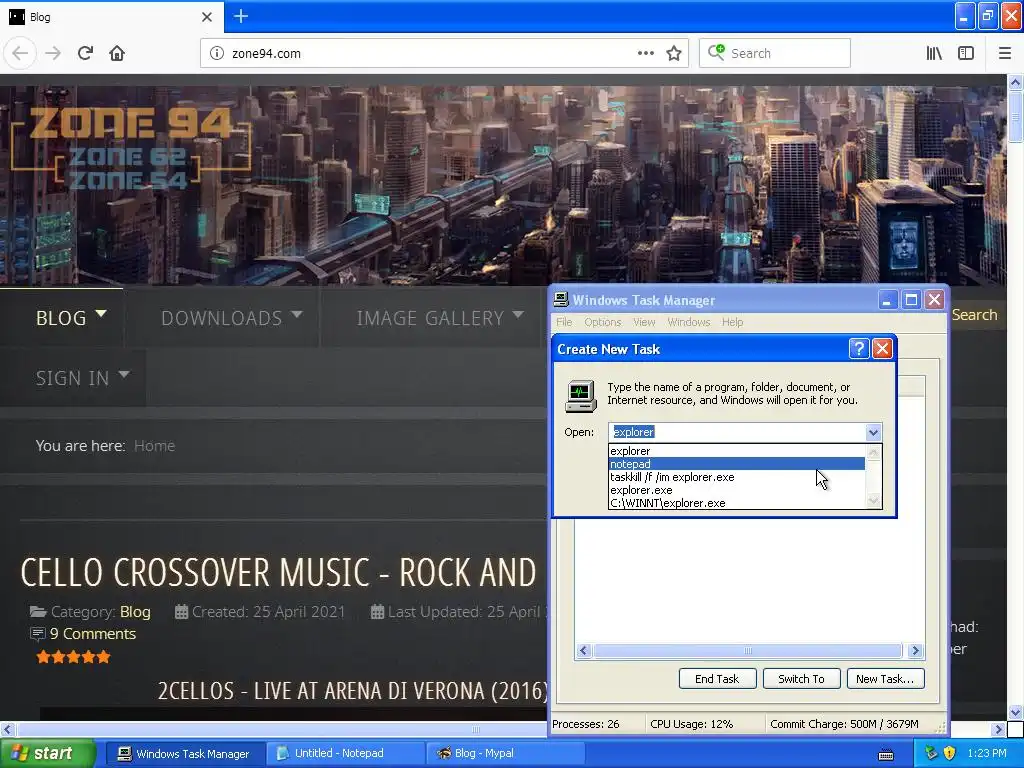The image size is (1024, 768).
Task: Close the Blog browser tab
Action: coord(207,17)
